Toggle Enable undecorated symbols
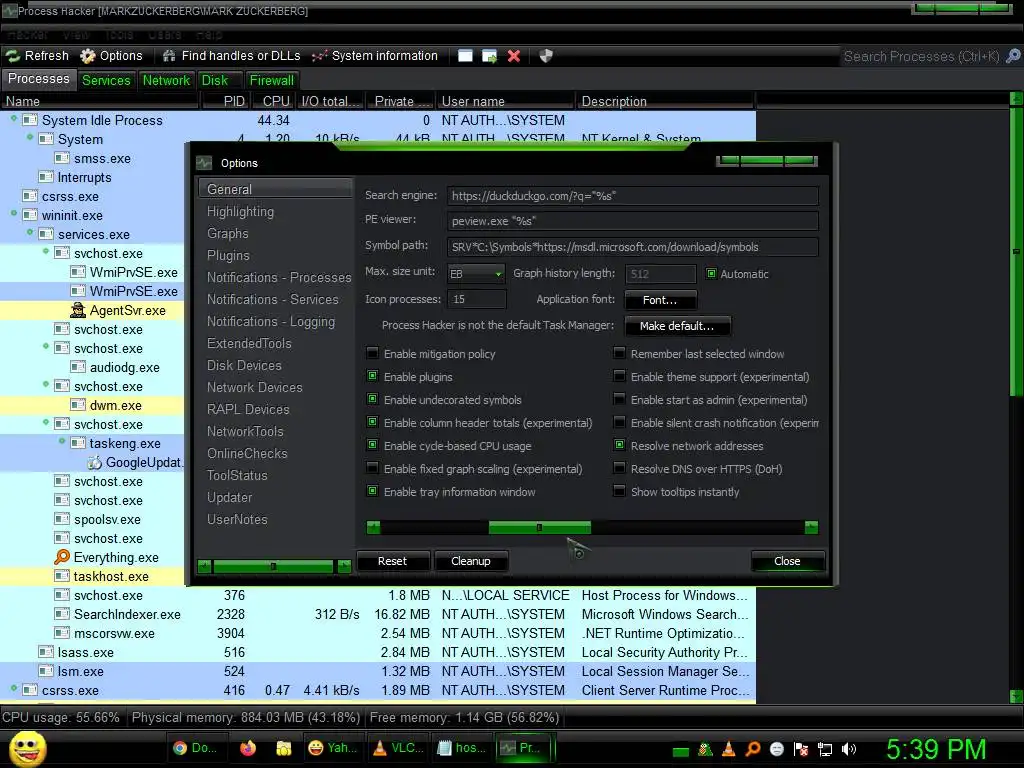The height and width of the screenshot is (768, 1024). pos(372,399)
